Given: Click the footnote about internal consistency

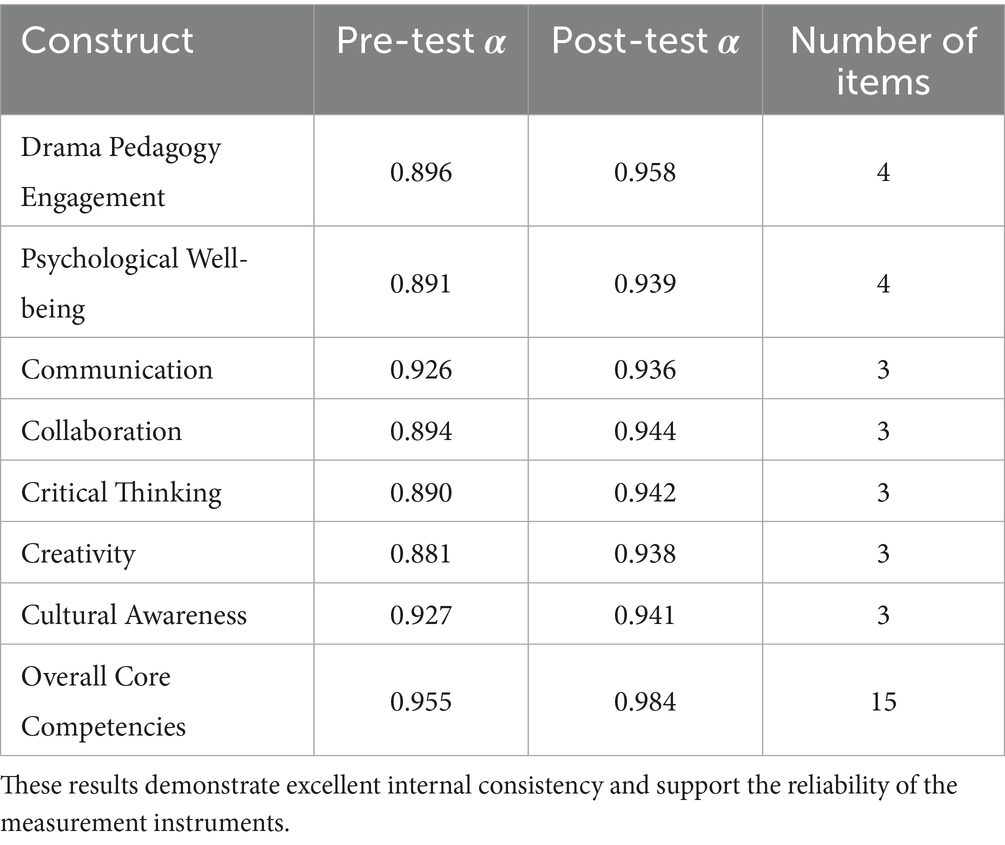Looking at the screenshot, I should [480, 800].
